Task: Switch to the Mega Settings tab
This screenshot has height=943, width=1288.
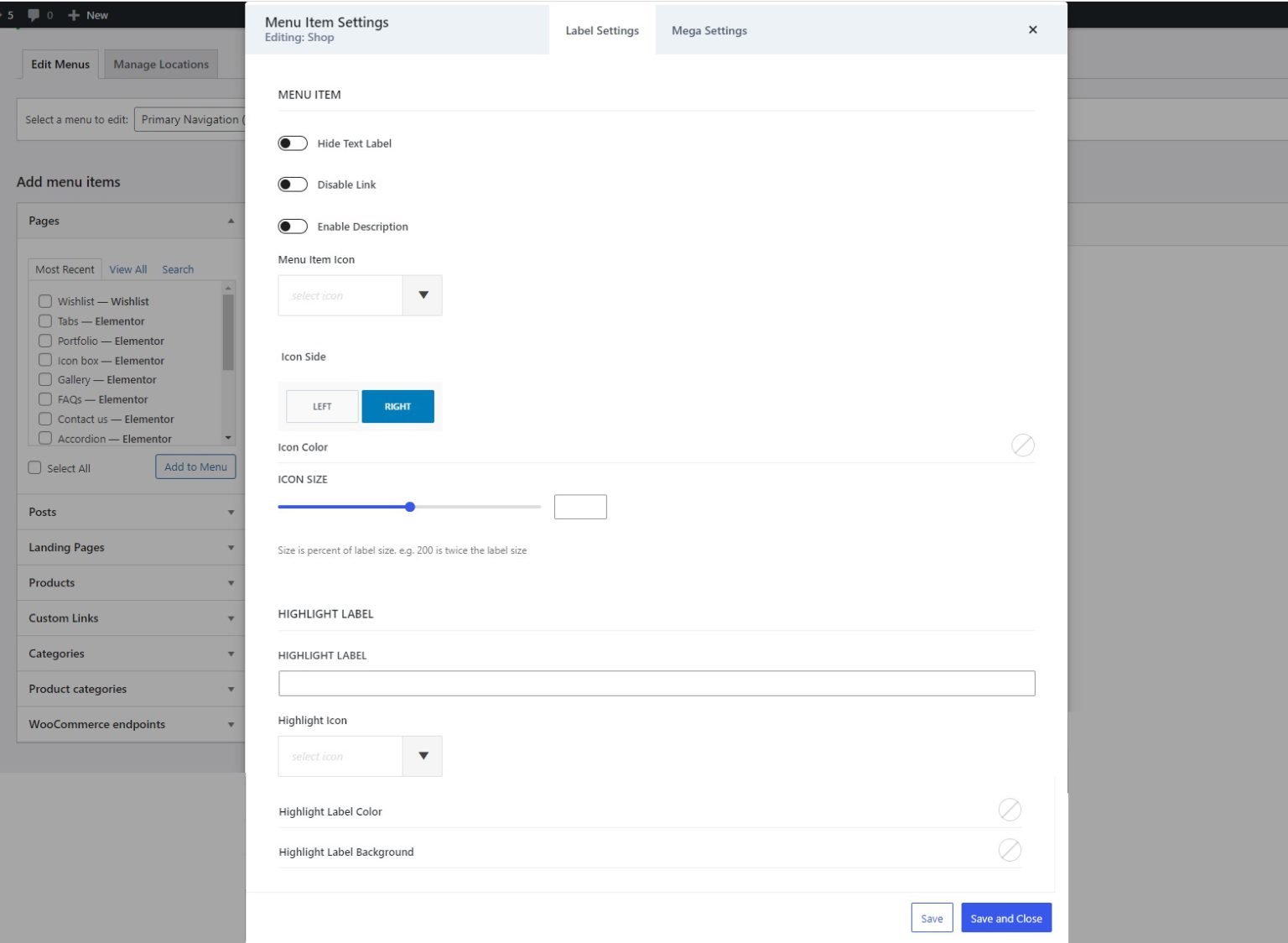Action: point(709,30)
